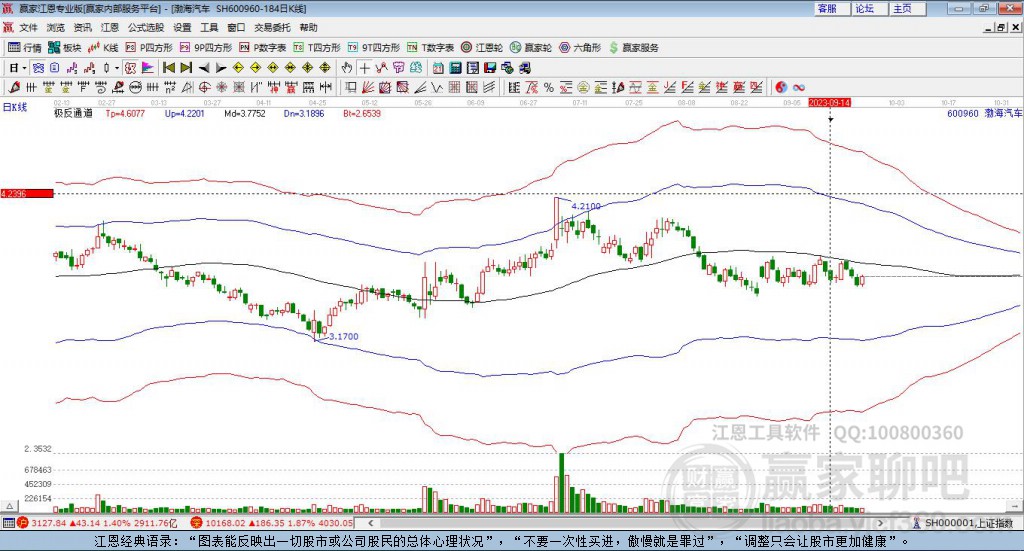Select the parallel channel lines tool
1024x551 pixels.
[489, 87]
